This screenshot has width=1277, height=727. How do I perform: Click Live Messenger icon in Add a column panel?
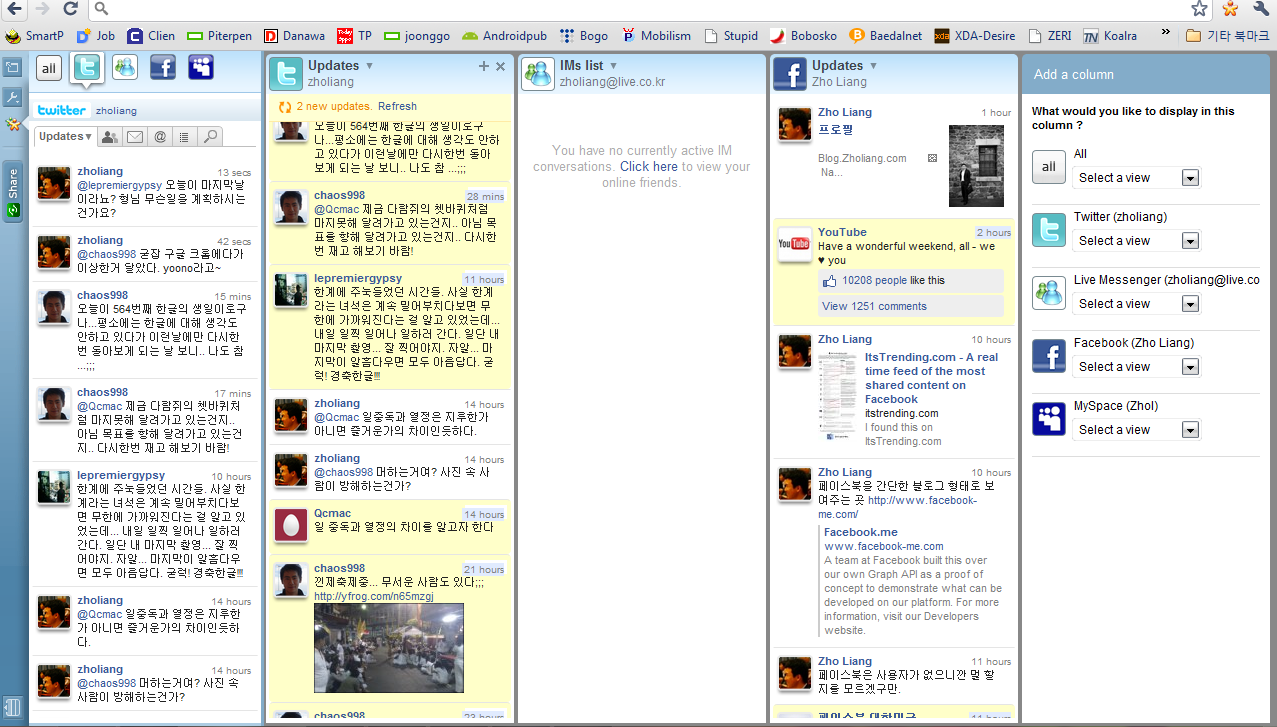(x=1048, y=293)
